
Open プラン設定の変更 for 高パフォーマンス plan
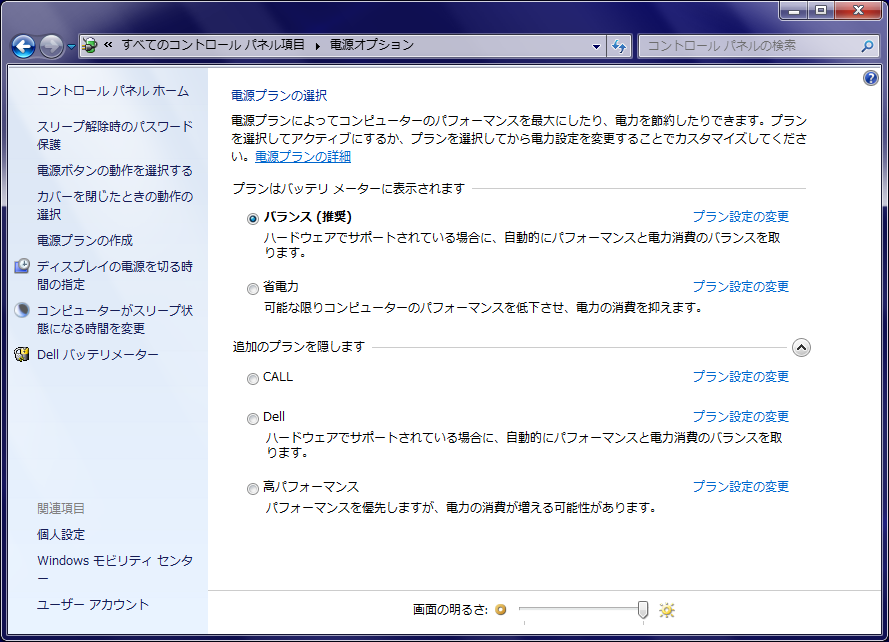pyautogui.click(x=740, y=487)
